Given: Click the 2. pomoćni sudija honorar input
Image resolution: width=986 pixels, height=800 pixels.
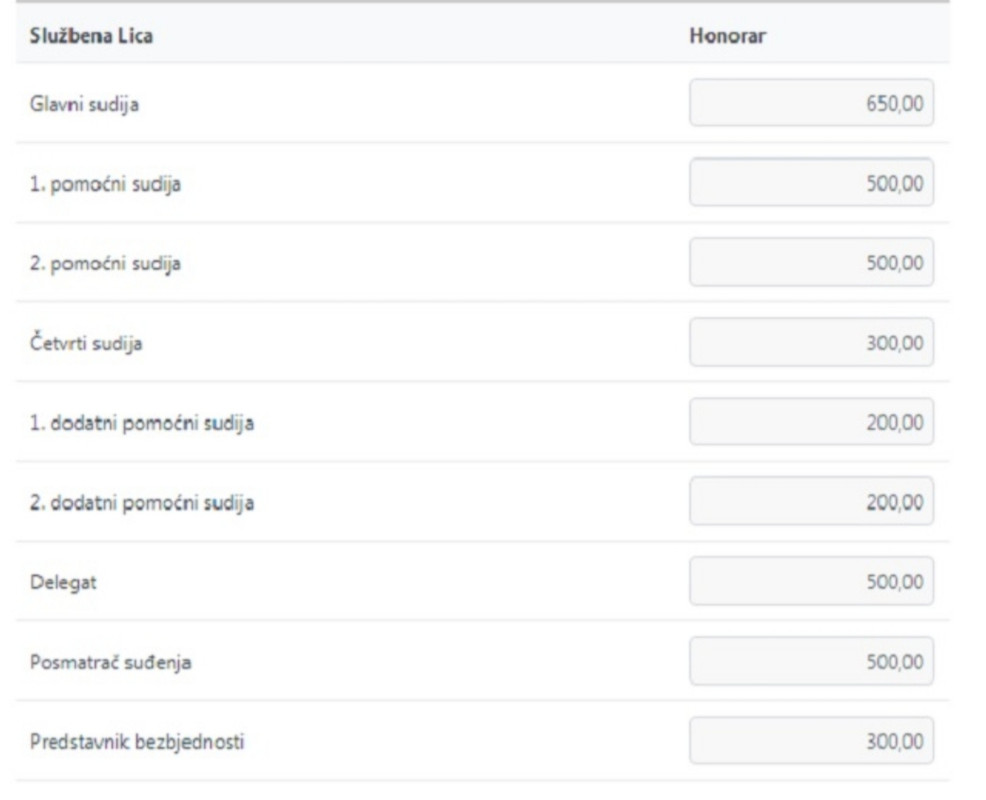Looking at the screenshot, I should click(x=811, y=262).
